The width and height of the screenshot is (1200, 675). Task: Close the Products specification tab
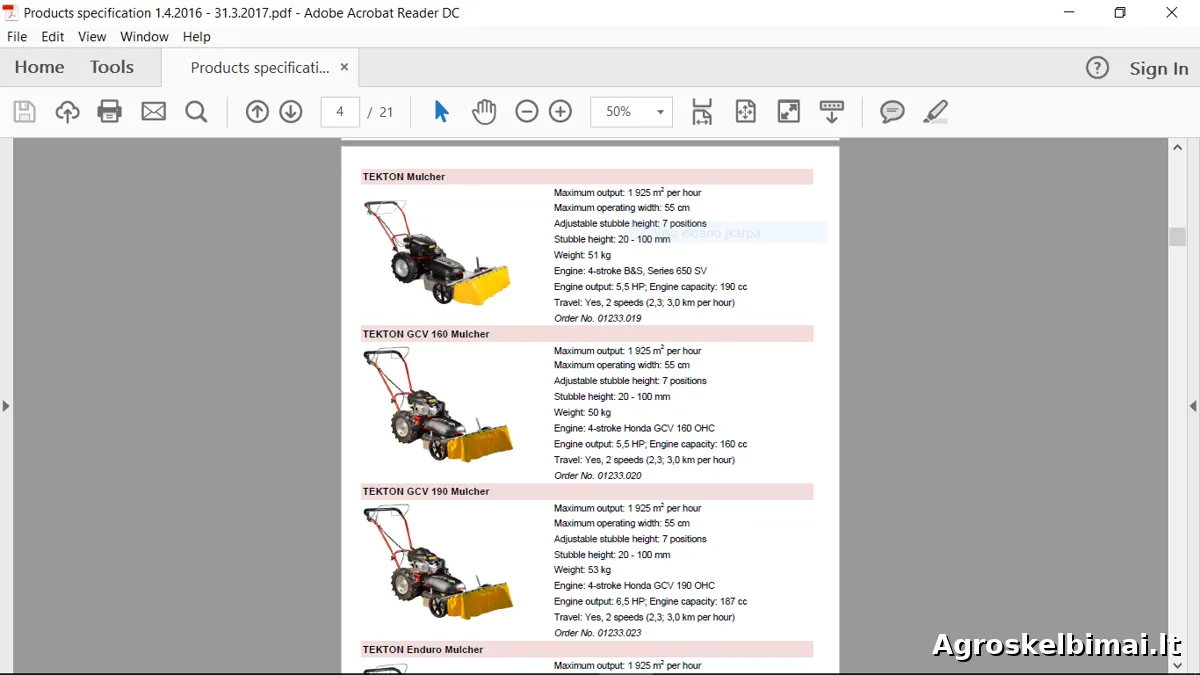(x=344, y=67)
